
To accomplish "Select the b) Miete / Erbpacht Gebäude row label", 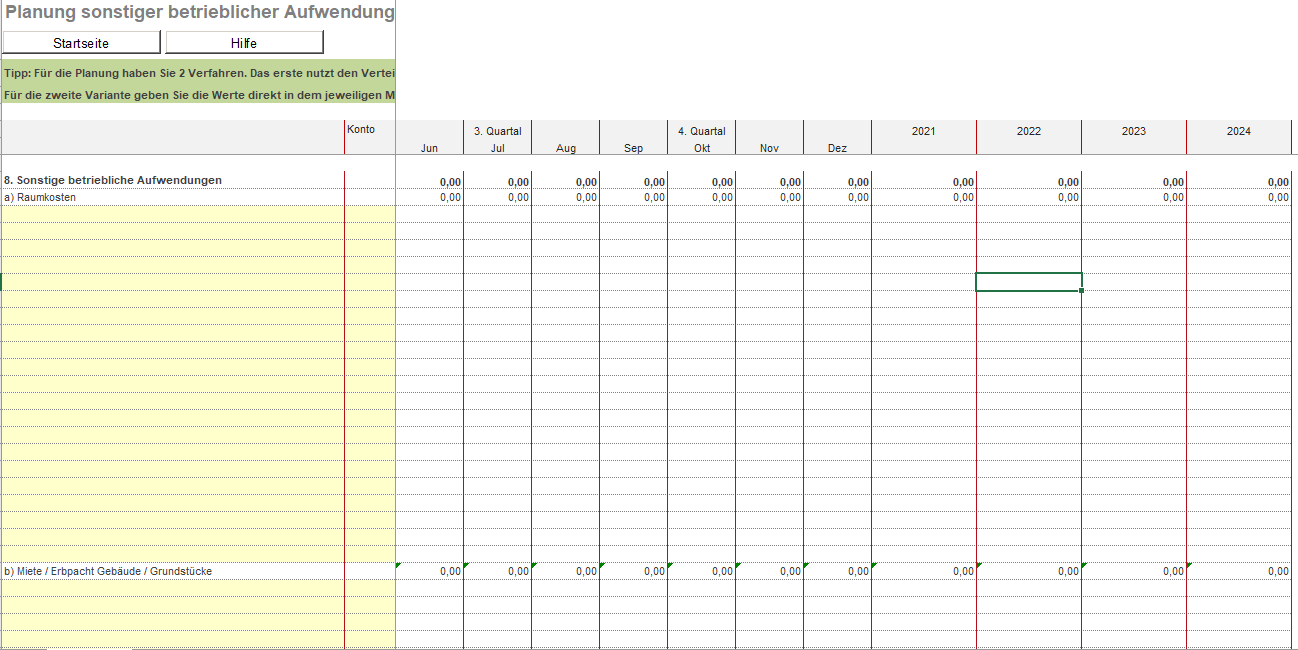I will (108, 571).
